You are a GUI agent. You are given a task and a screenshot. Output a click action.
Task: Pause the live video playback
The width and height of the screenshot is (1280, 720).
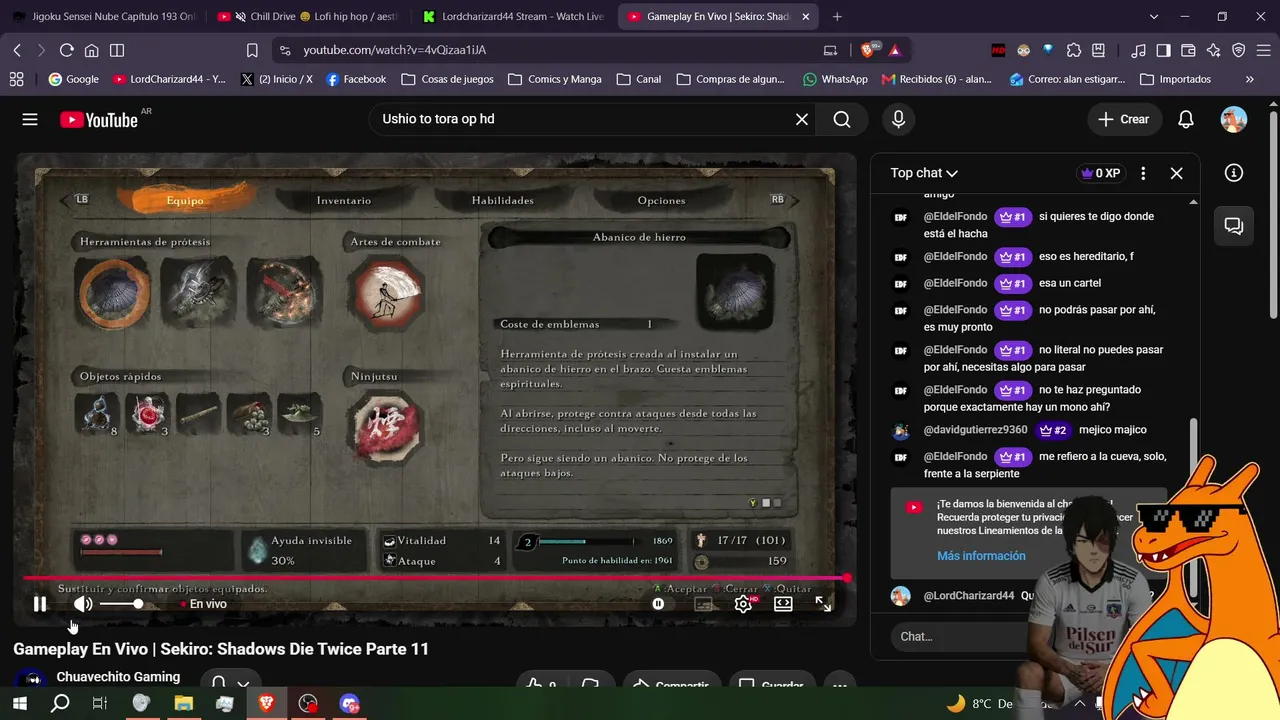(x=40, y=604)
